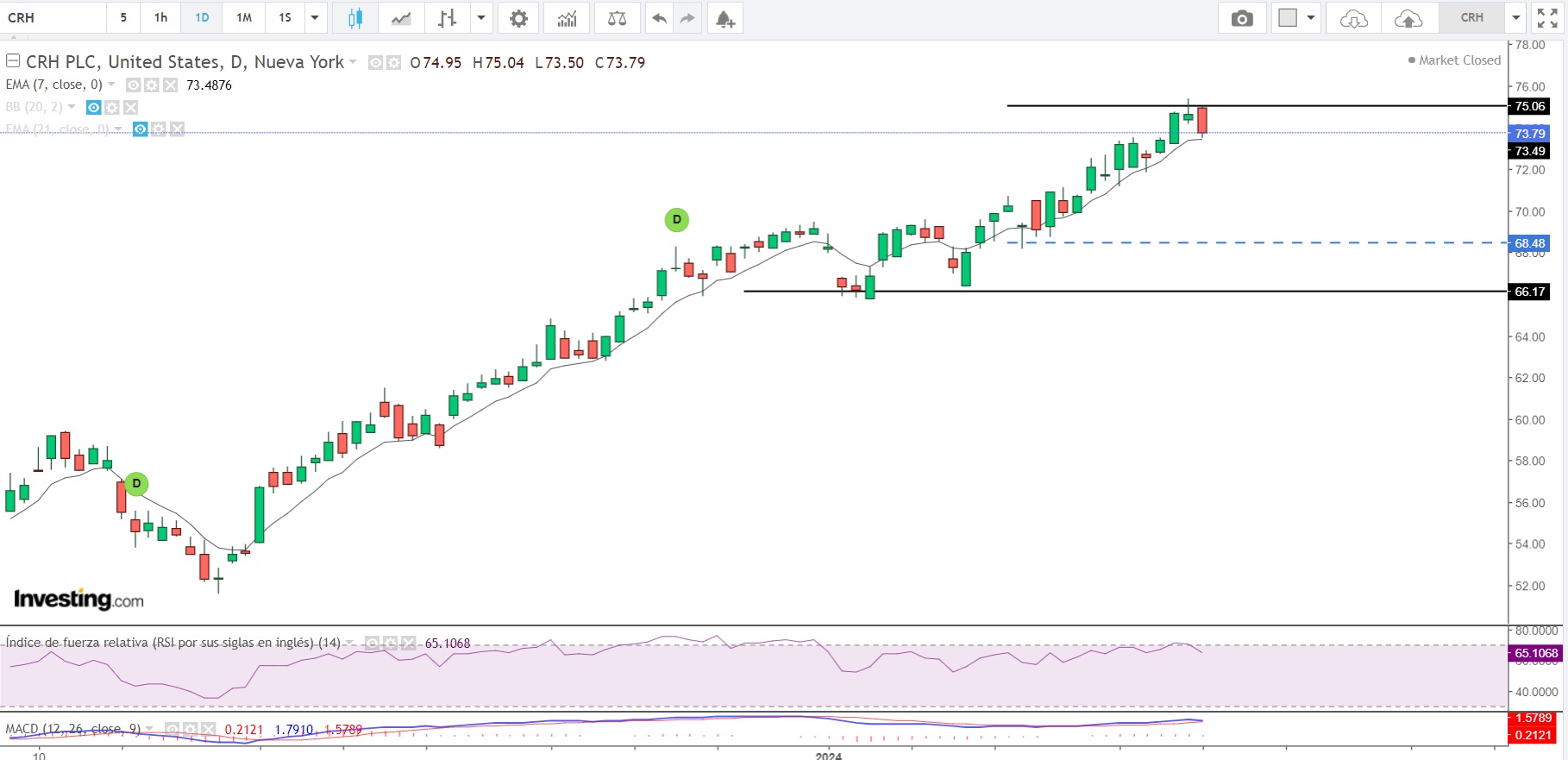Open the layout options dropdown arrow
Viewport: 1568px width, 760px height.
coord(1311,18)
